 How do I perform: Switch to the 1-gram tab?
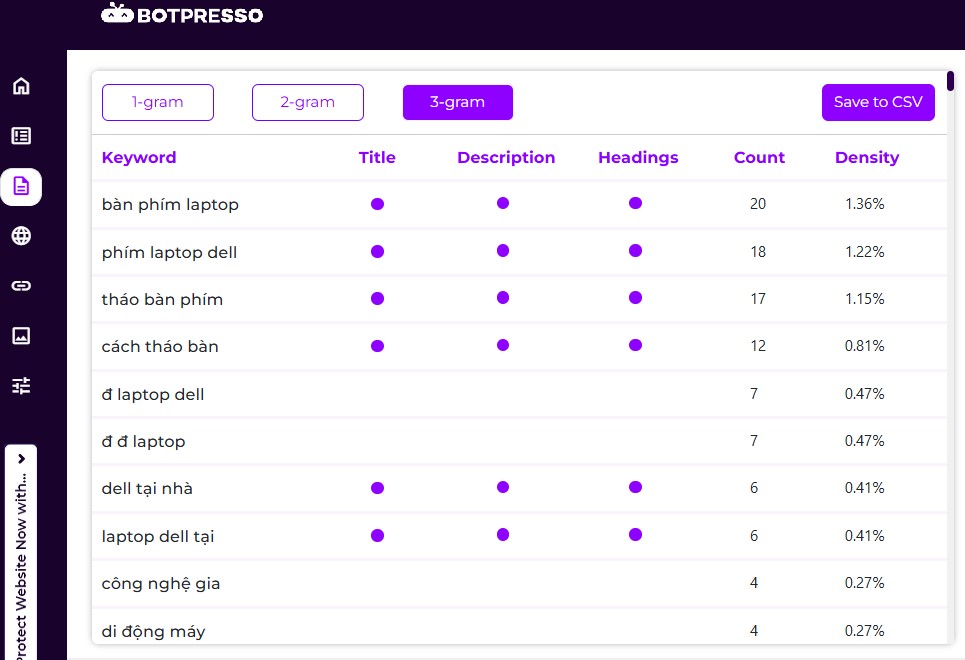158,102
